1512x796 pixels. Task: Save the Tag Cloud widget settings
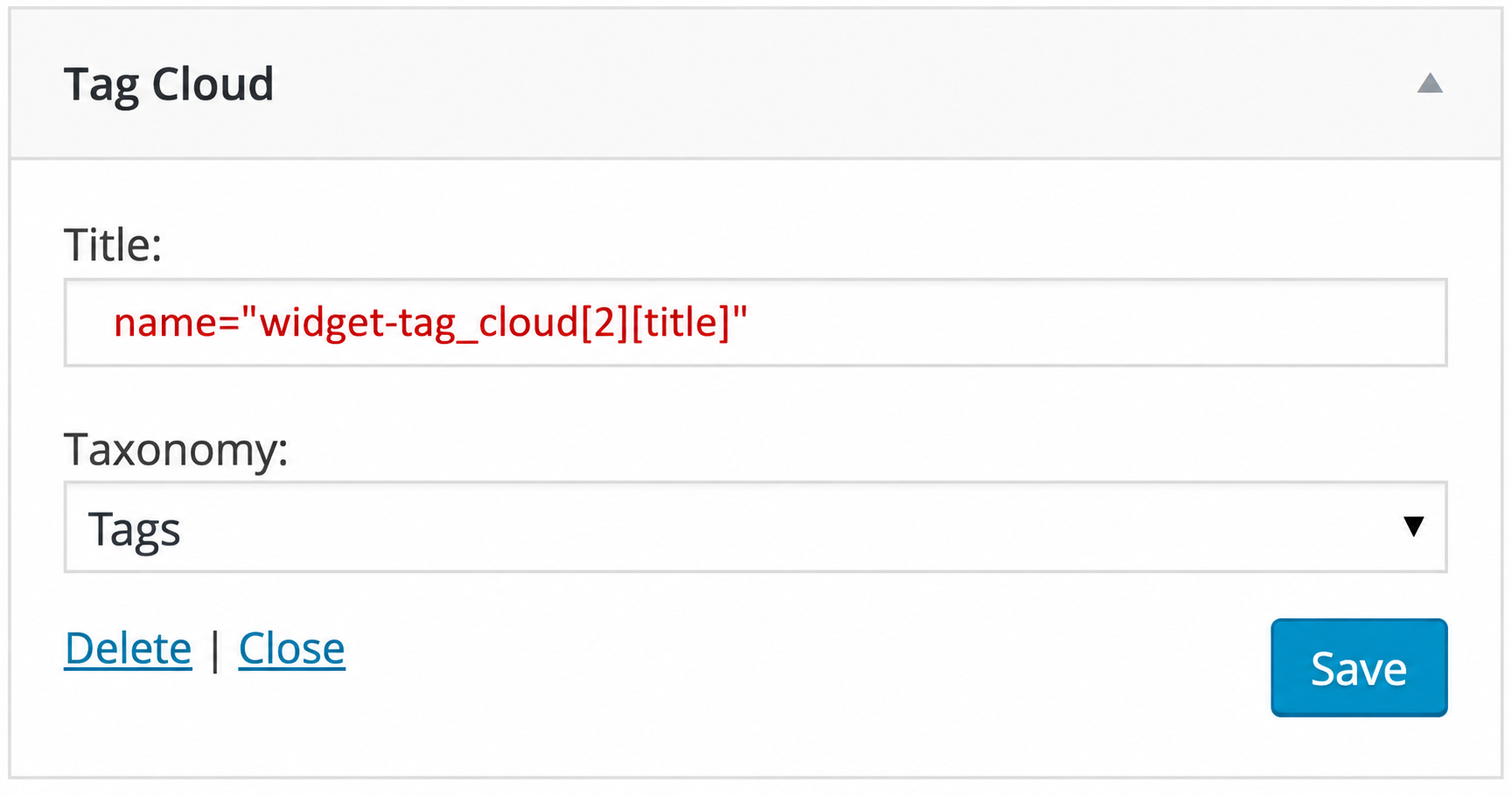click(x=1359, y=668)
